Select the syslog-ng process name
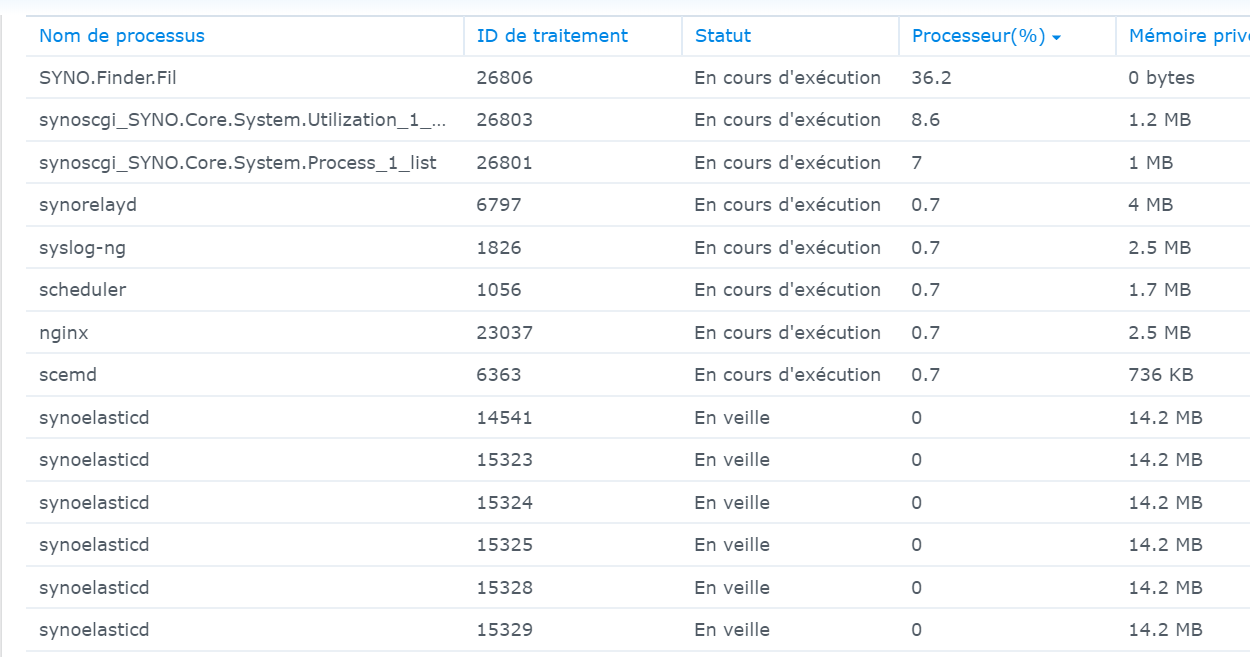This screenshot has width=1250, height=657. click(82, 248)
